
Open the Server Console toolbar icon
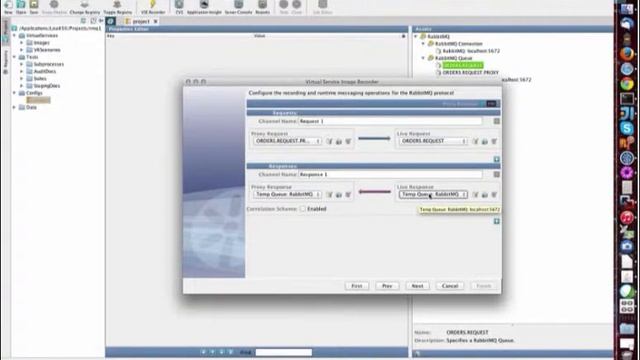click(x=238, y=7)
